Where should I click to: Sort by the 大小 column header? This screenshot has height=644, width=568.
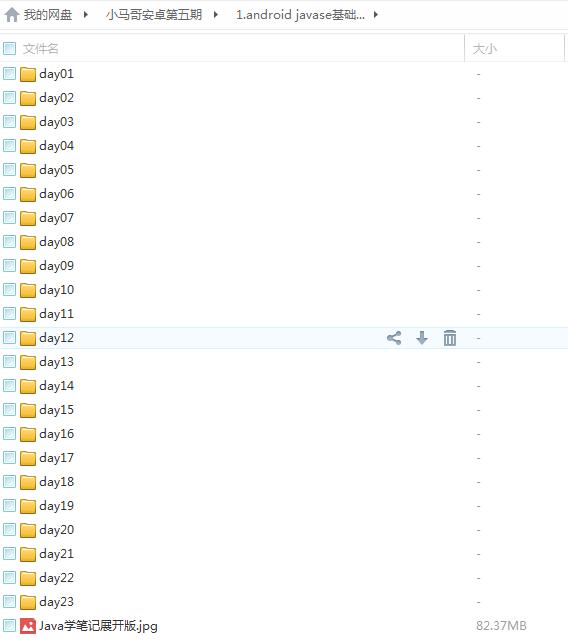[485, 48]
